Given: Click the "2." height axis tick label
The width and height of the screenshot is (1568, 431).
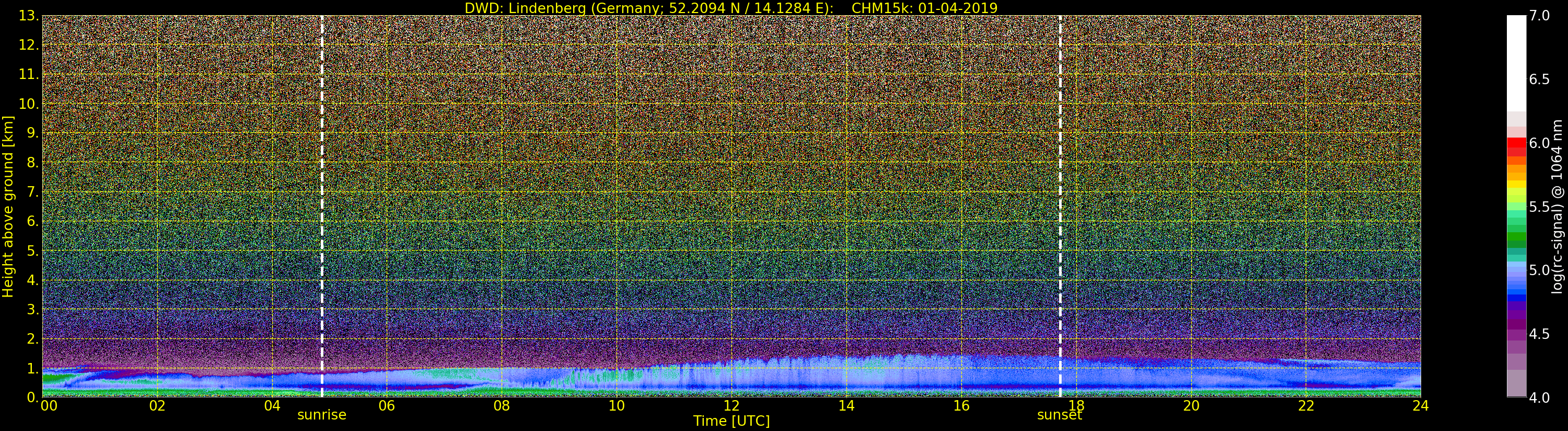Looking at the screenshot, I should pyautogui.click(x=32, y=339).
